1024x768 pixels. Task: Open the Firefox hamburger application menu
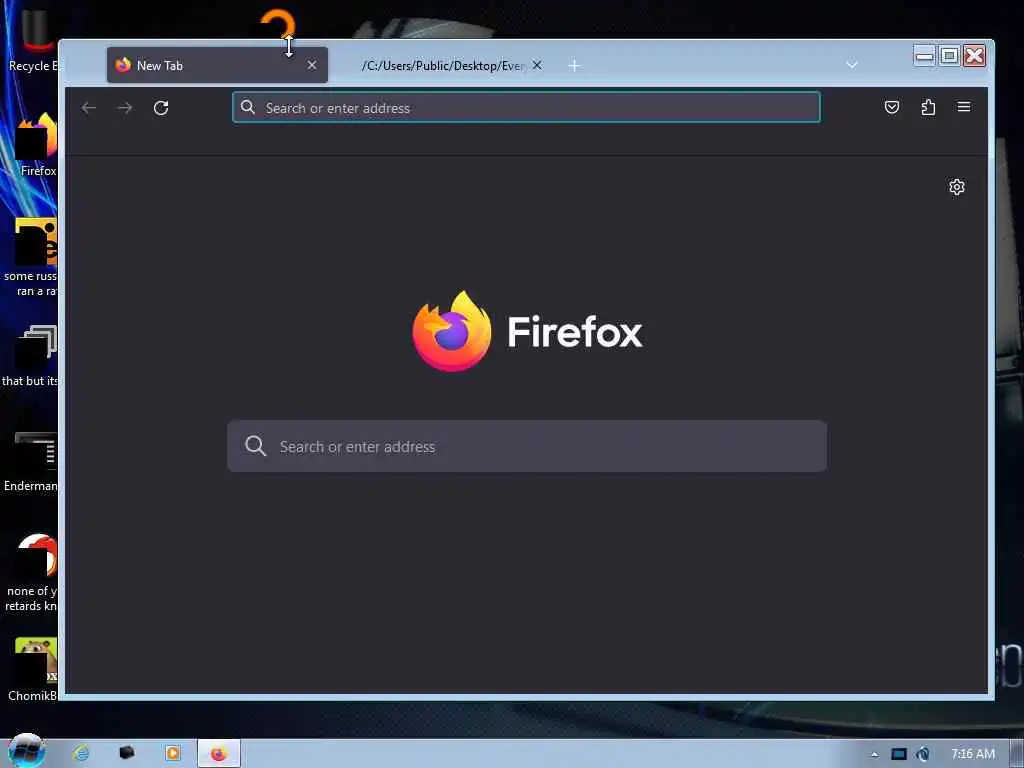coord(964,107)
